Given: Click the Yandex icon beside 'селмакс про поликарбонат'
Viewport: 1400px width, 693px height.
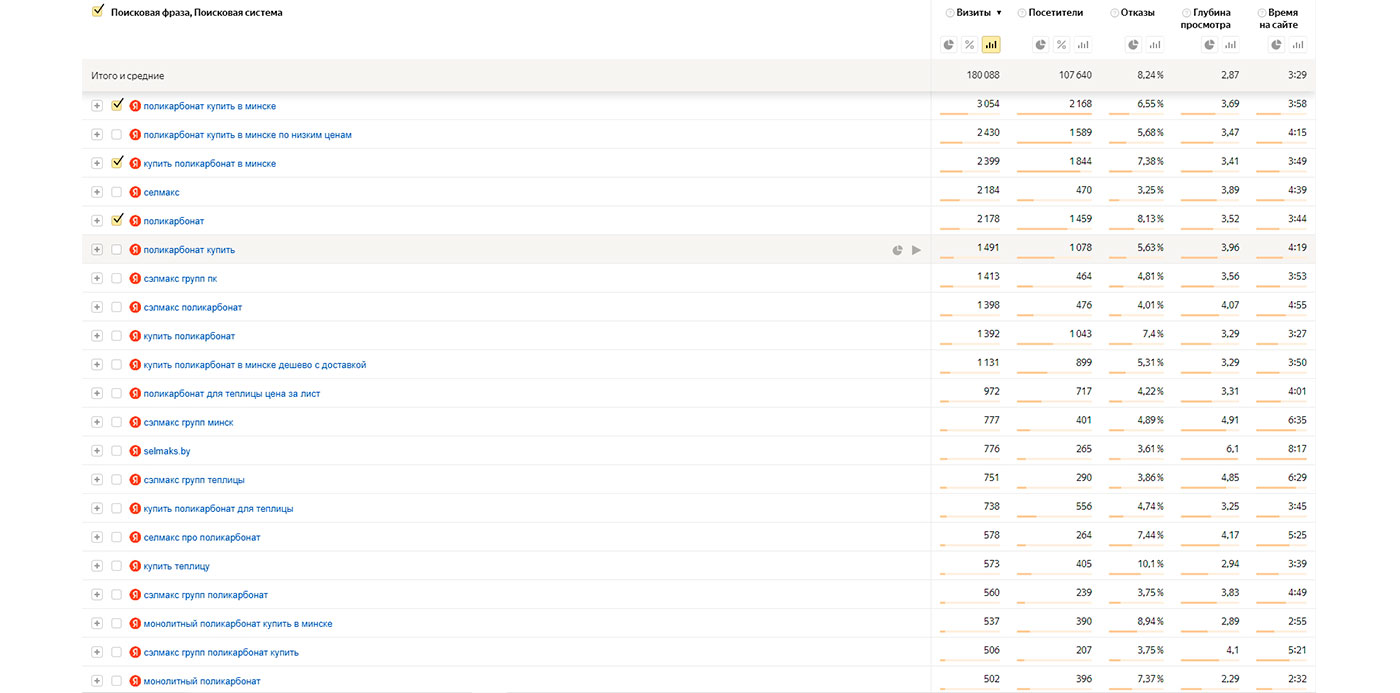Looking at the screenshot, I should point(135,537).
